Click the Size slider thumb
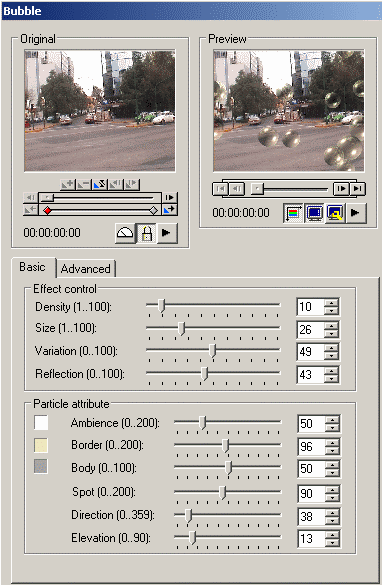This screenshot has height=585, width=382. 181,329
